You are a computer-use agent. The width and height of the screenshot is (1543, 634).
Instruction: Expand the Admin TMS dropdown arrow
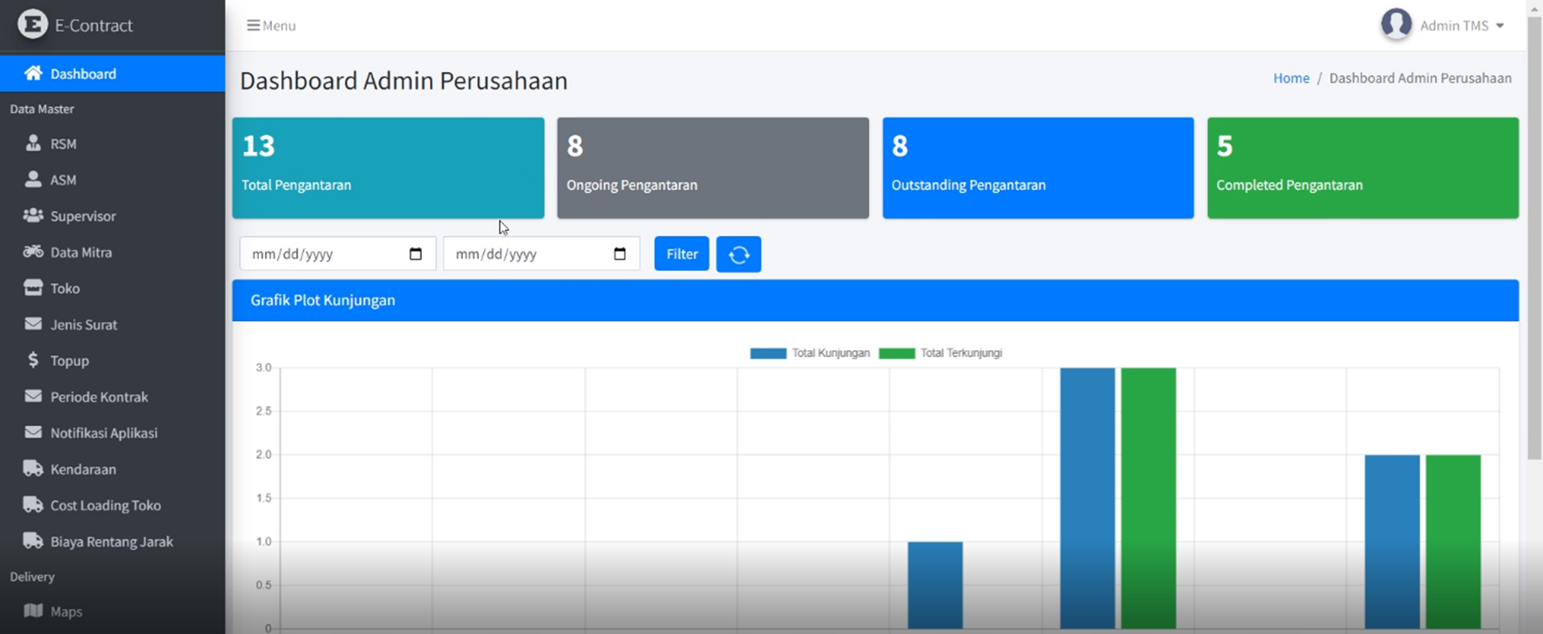click(1500, 26)
